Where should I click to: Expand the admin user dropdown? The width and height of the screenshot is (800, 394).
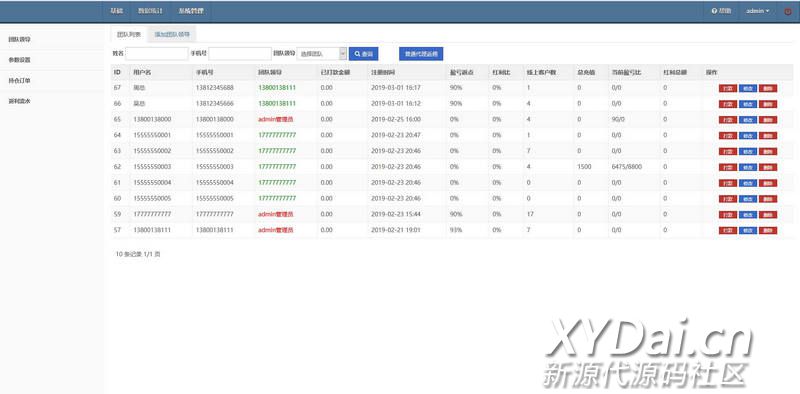pos(757,11)
